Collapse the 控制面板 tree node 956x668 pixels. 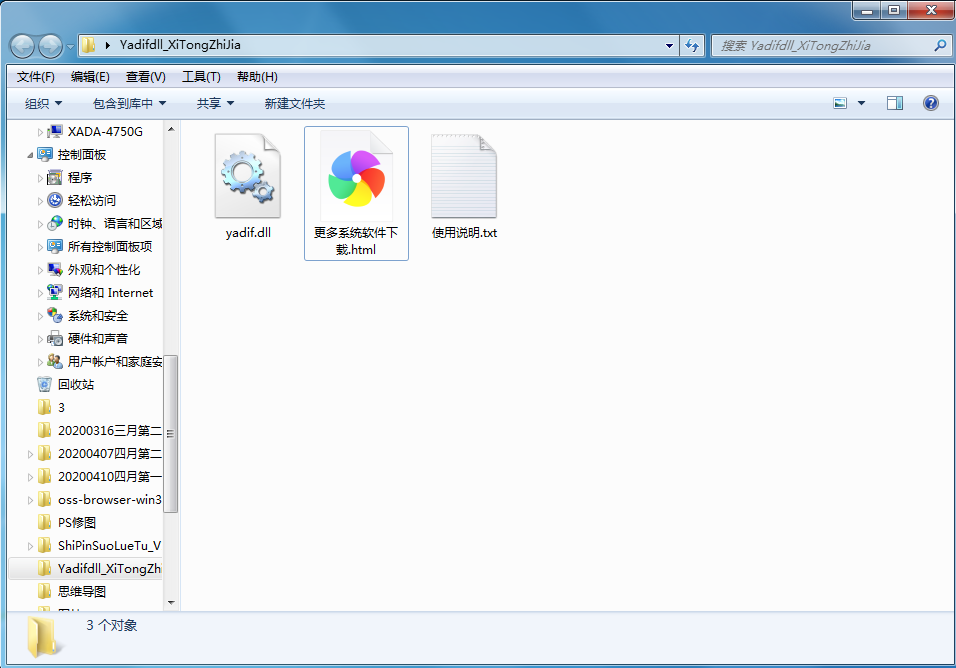[x=30, y=155]
